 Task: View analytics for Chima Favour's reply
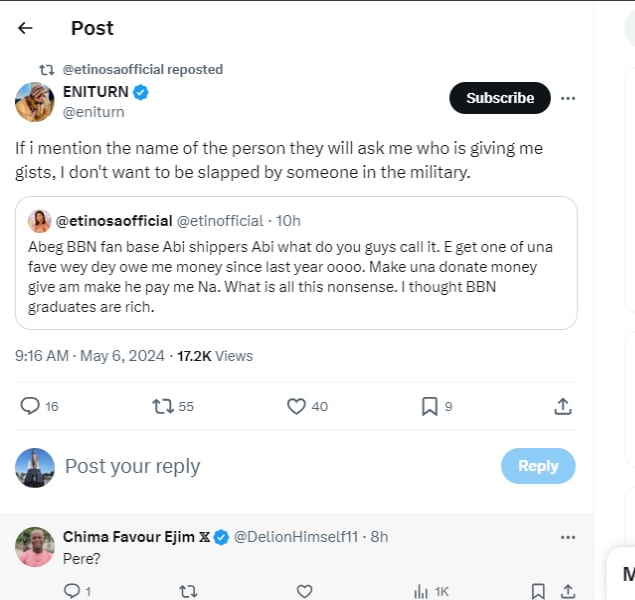[x=422, y=591]
